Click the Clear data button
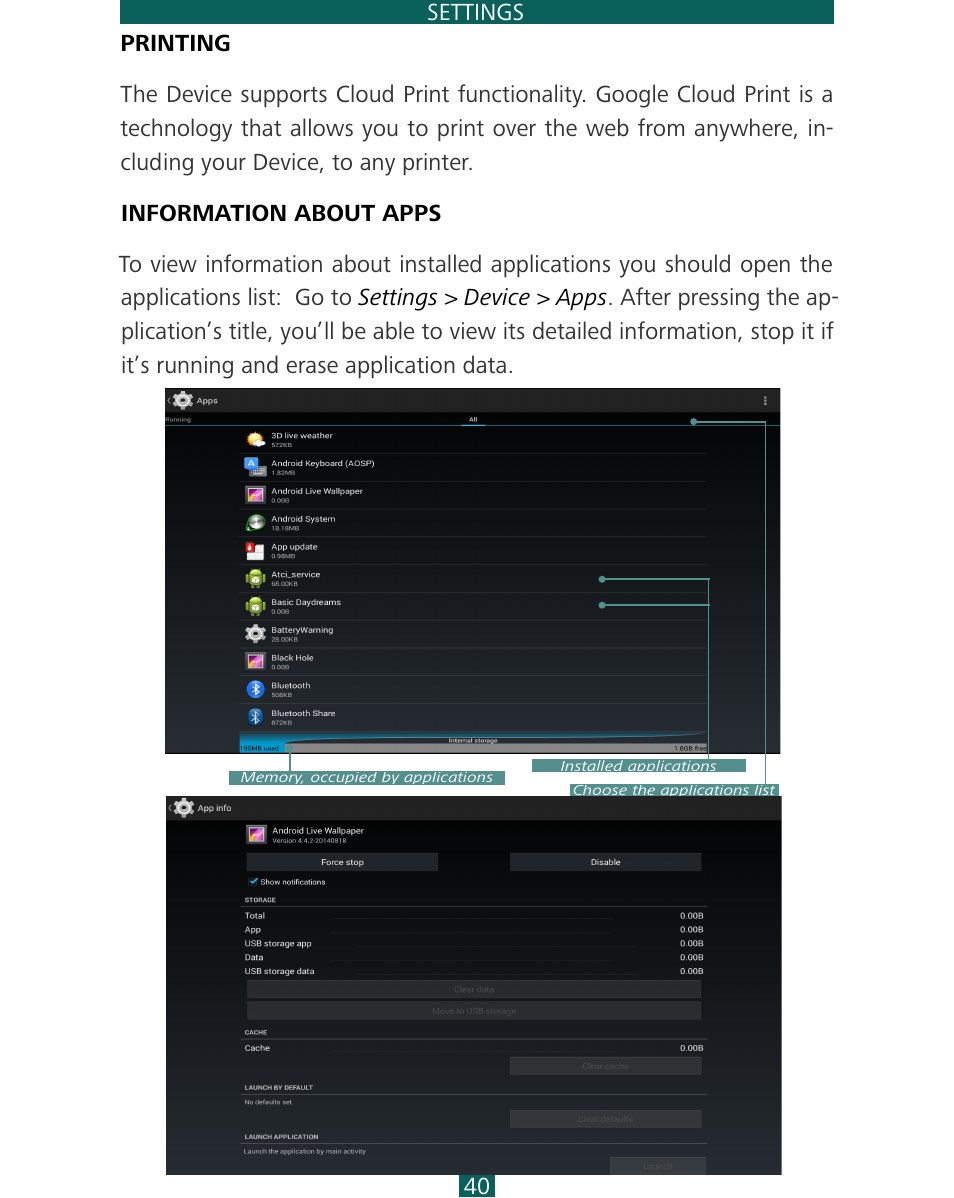The image size is (954, 1198). coord(474,989)
